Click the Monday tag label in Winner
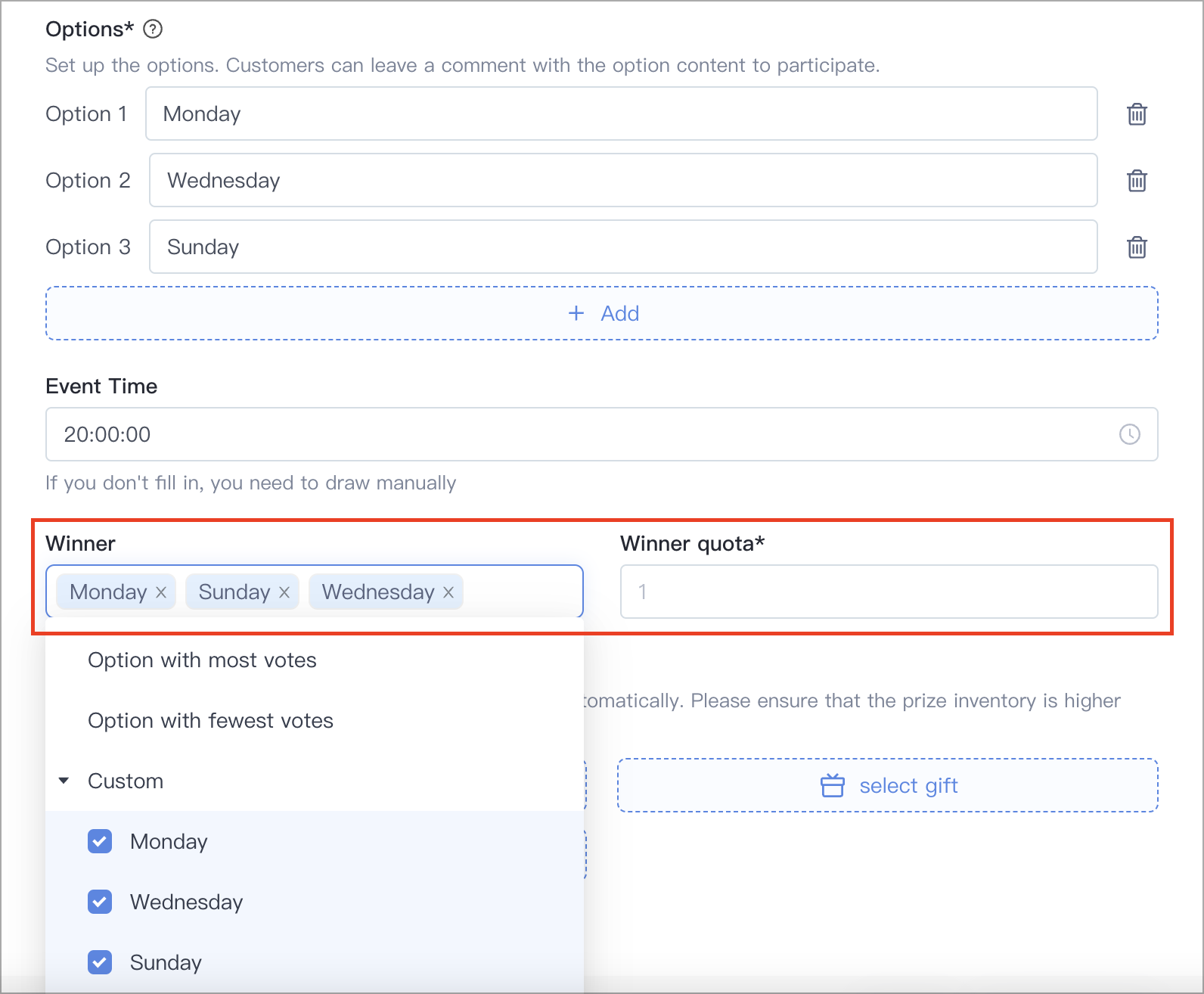 point(108,592)
